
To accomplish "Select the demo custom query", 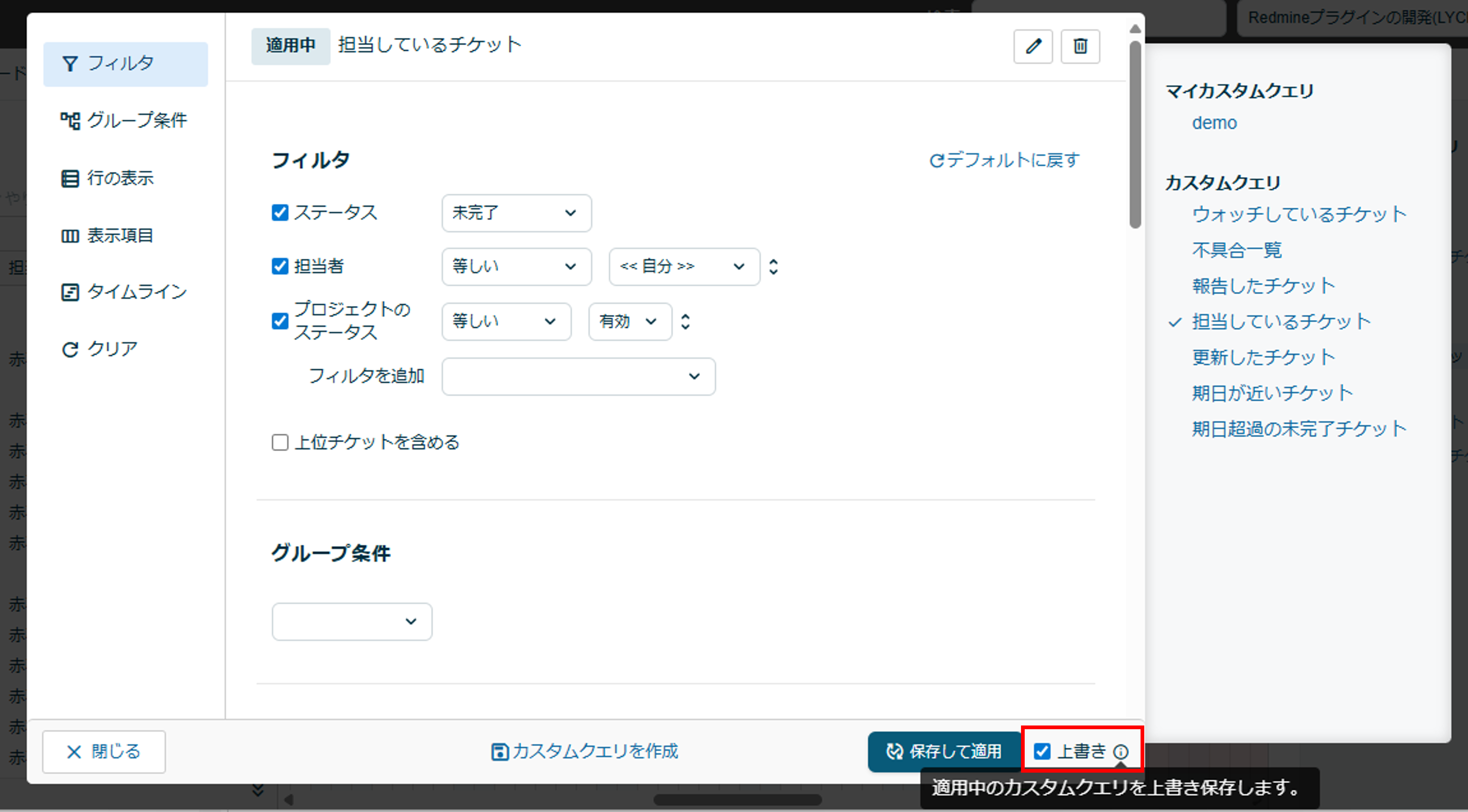I will point(1214,122).
